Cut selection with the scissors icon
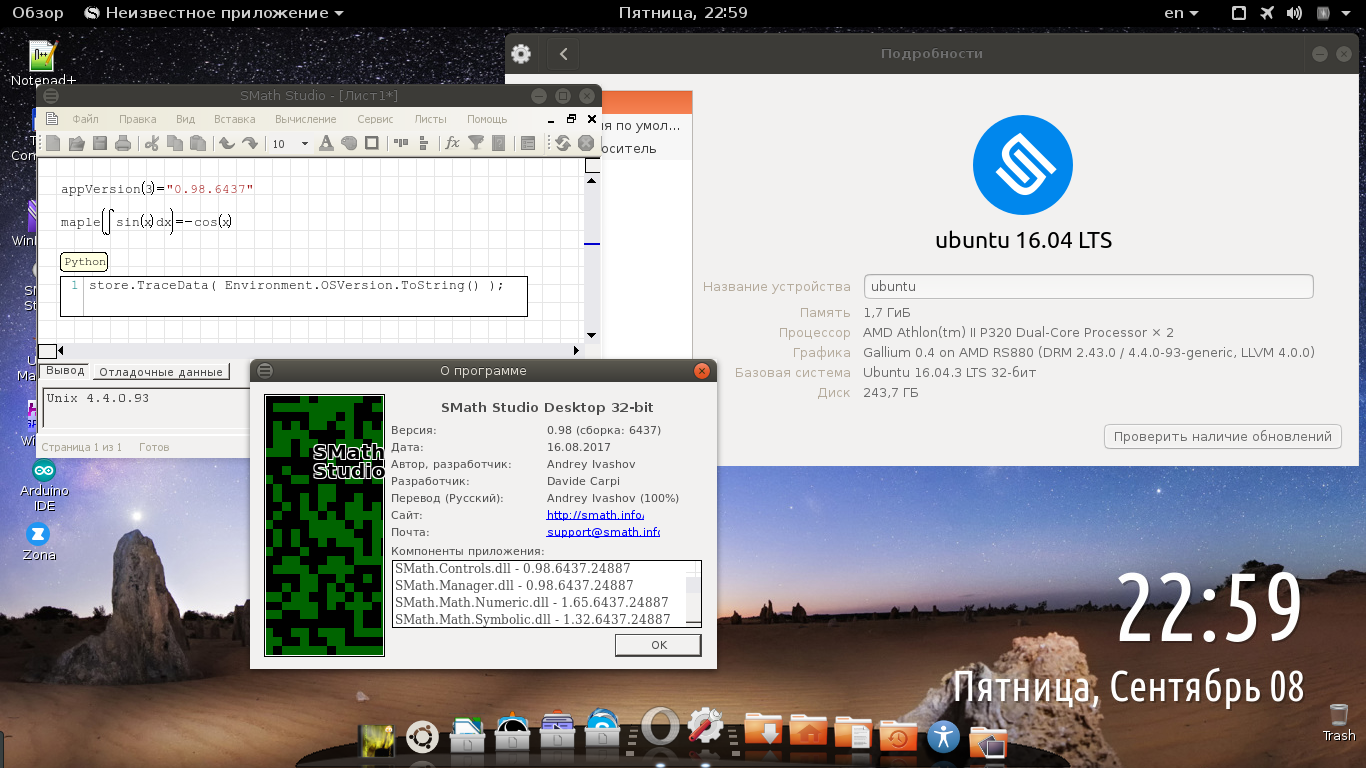 [152, 144]
